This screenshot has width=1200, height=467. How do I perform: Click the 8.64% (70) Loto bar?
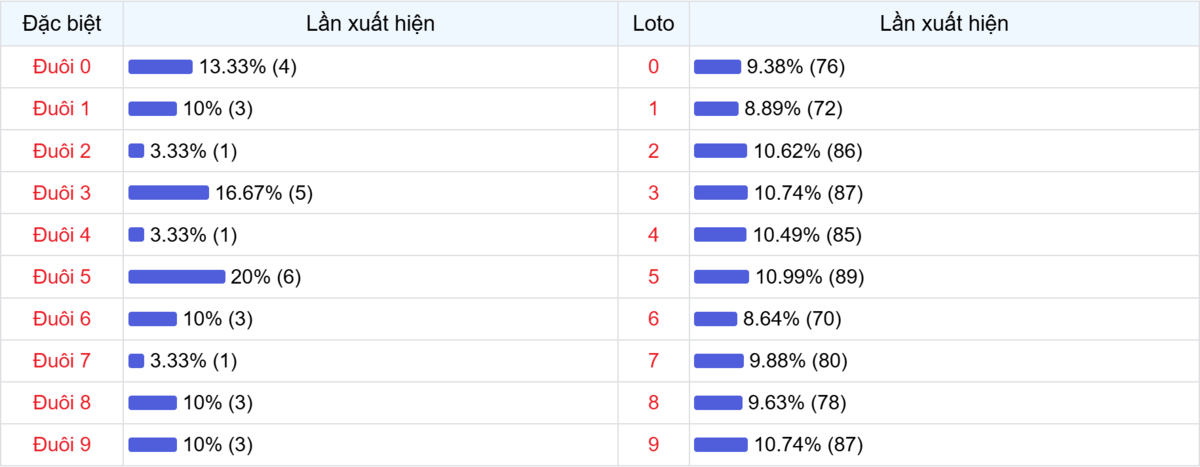[715, 319]
